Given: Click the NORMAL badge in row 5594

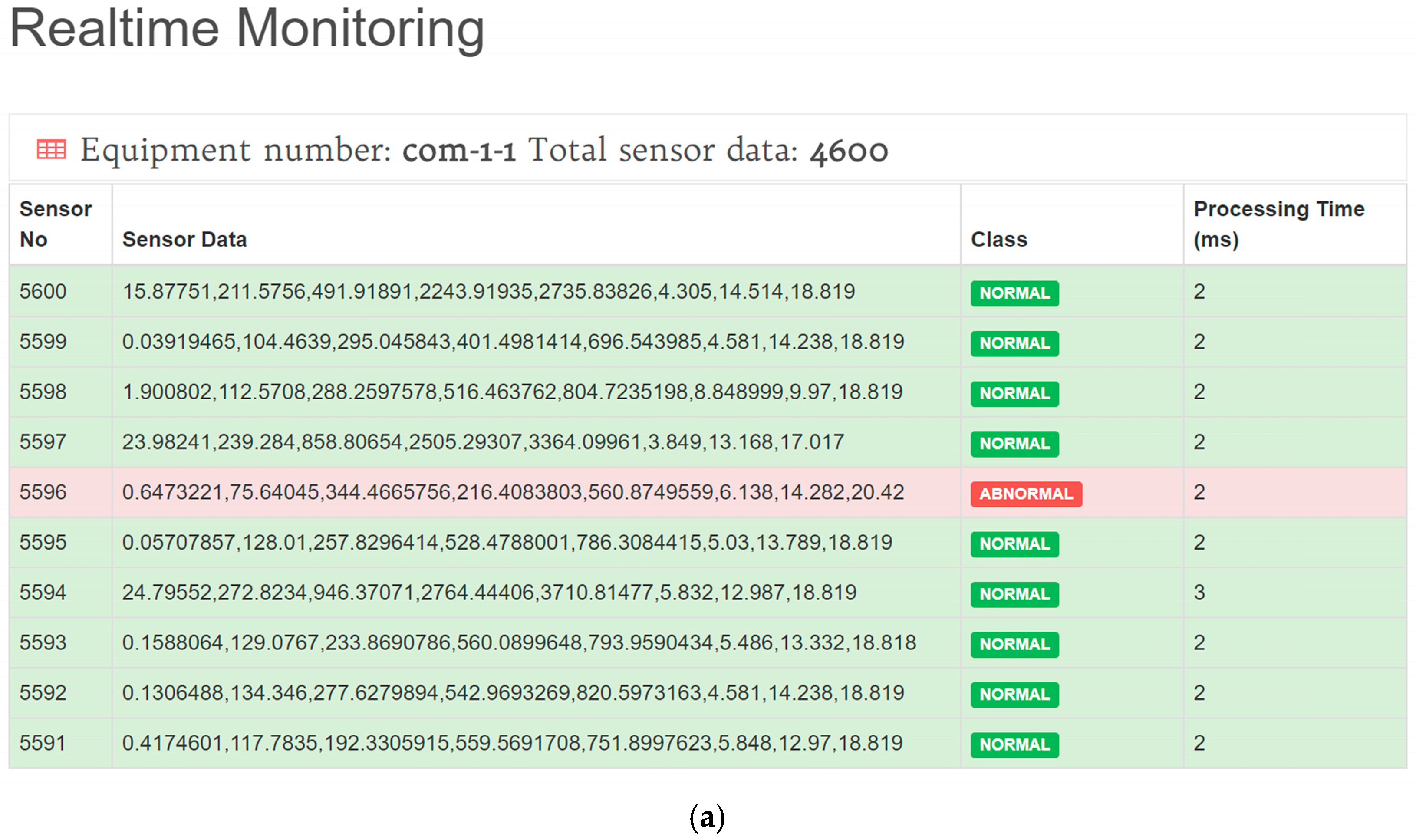Looking at the screenshot, I should point(1014,594).
